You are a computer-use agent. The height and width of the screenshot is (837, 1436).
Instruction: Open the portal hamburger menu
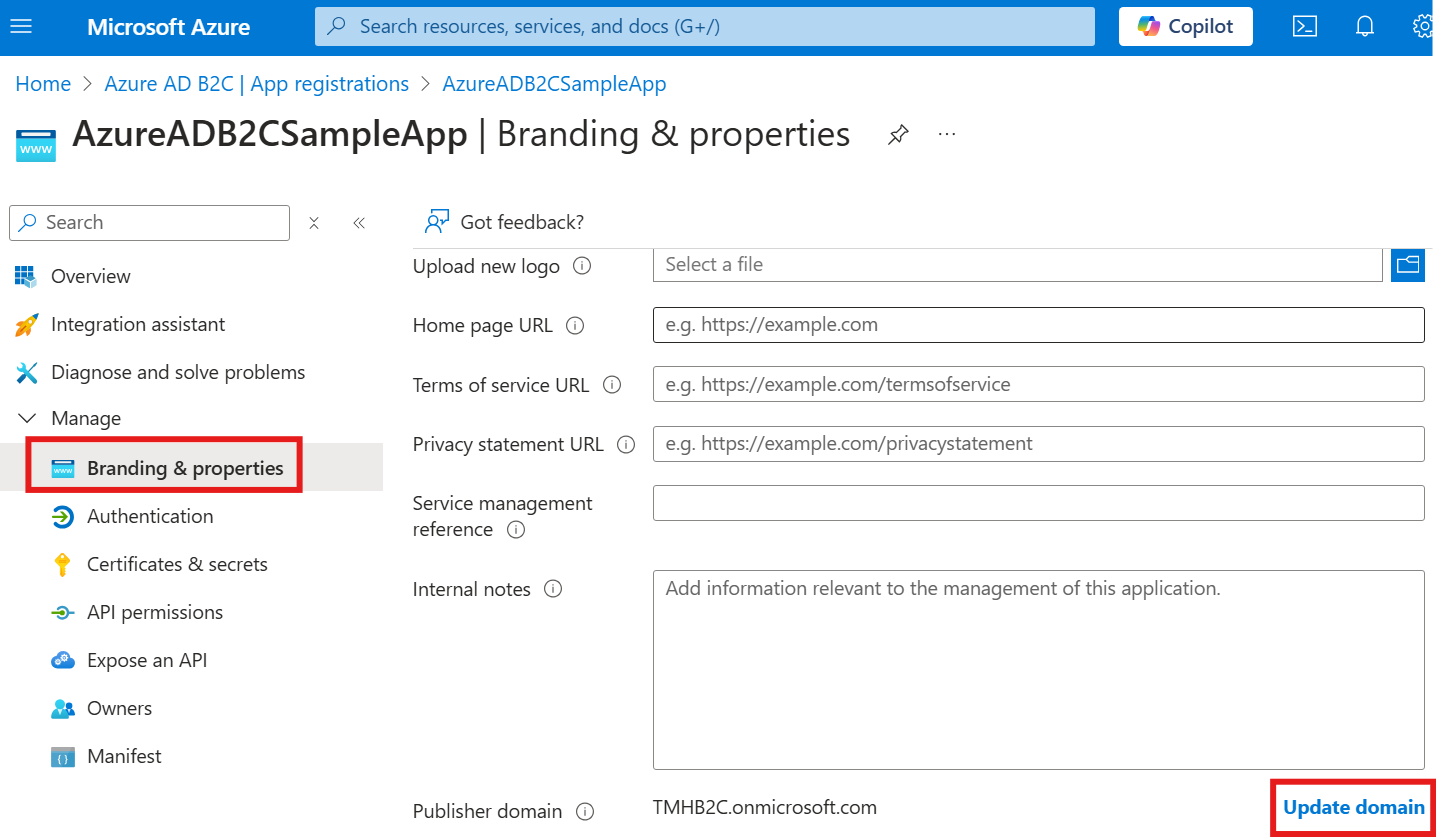coord(21,27)
